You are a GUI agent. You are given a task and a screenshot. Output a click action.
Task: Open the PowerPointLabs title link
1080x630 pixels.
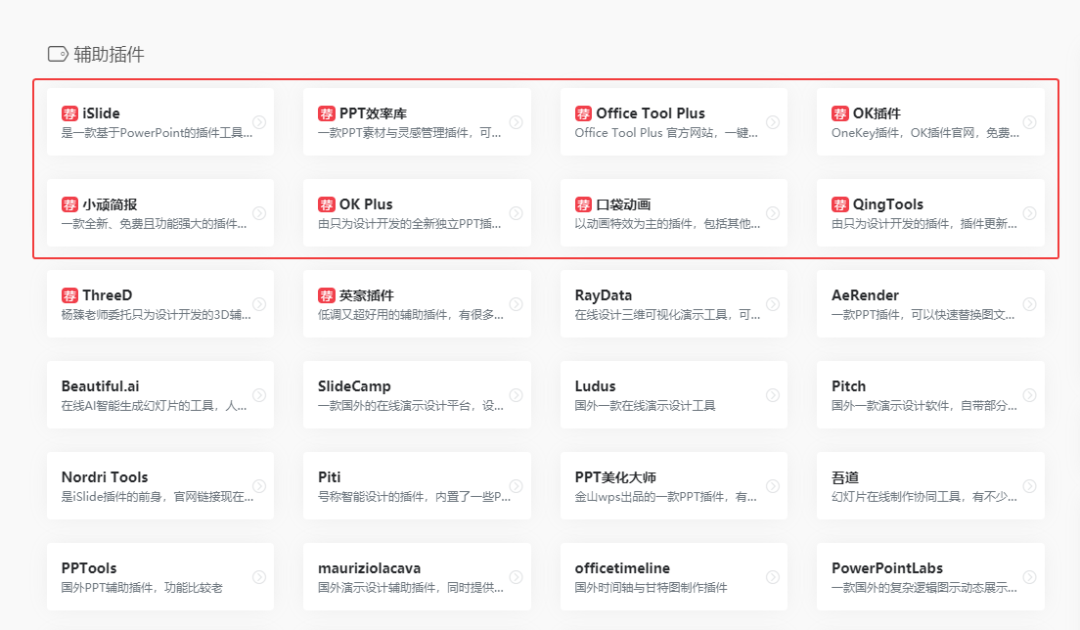click(887, 568)
